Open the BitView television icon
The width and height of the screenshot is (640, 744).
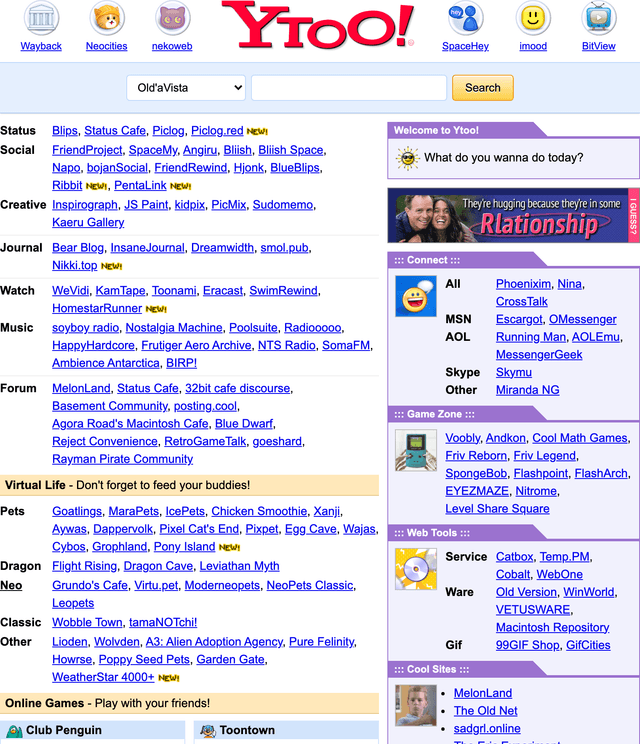point(599,18)
